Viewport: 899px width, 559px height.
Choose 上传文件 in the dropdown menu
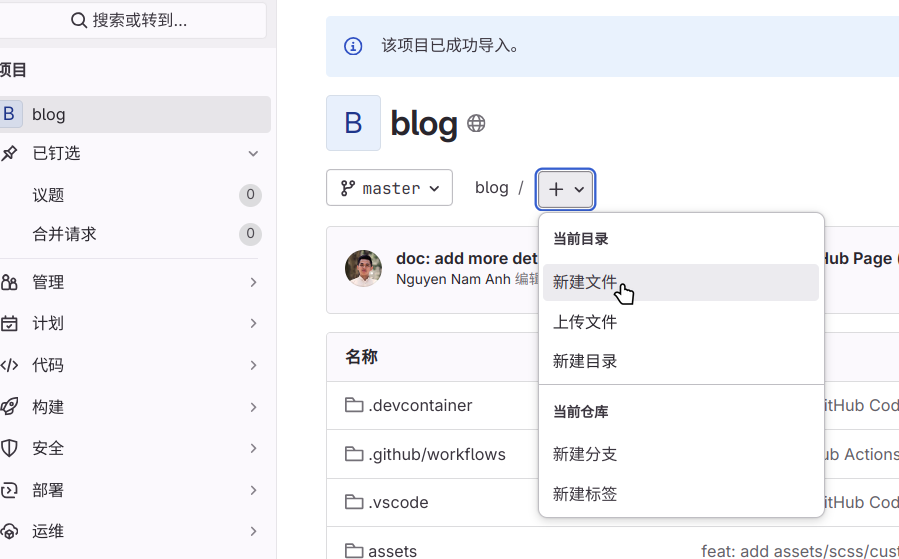[585, 322]
